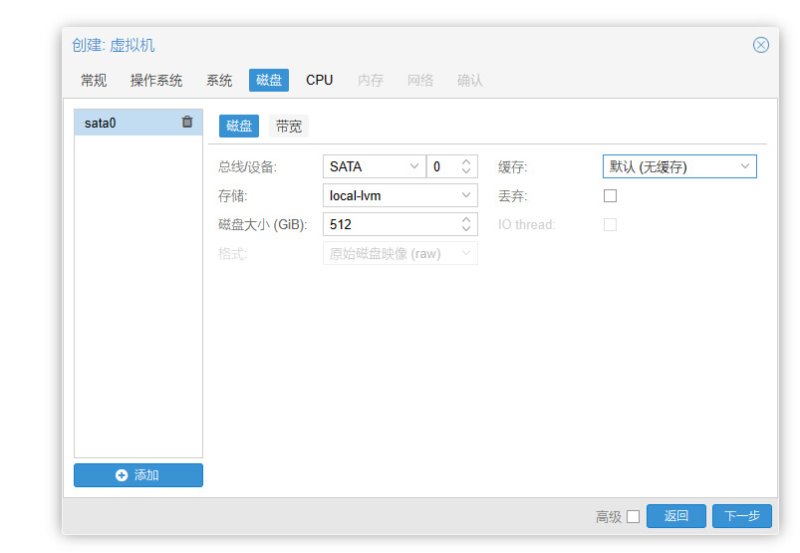Switch to the 带宽 bandwidth sub-tab

(x=289, y=126)
